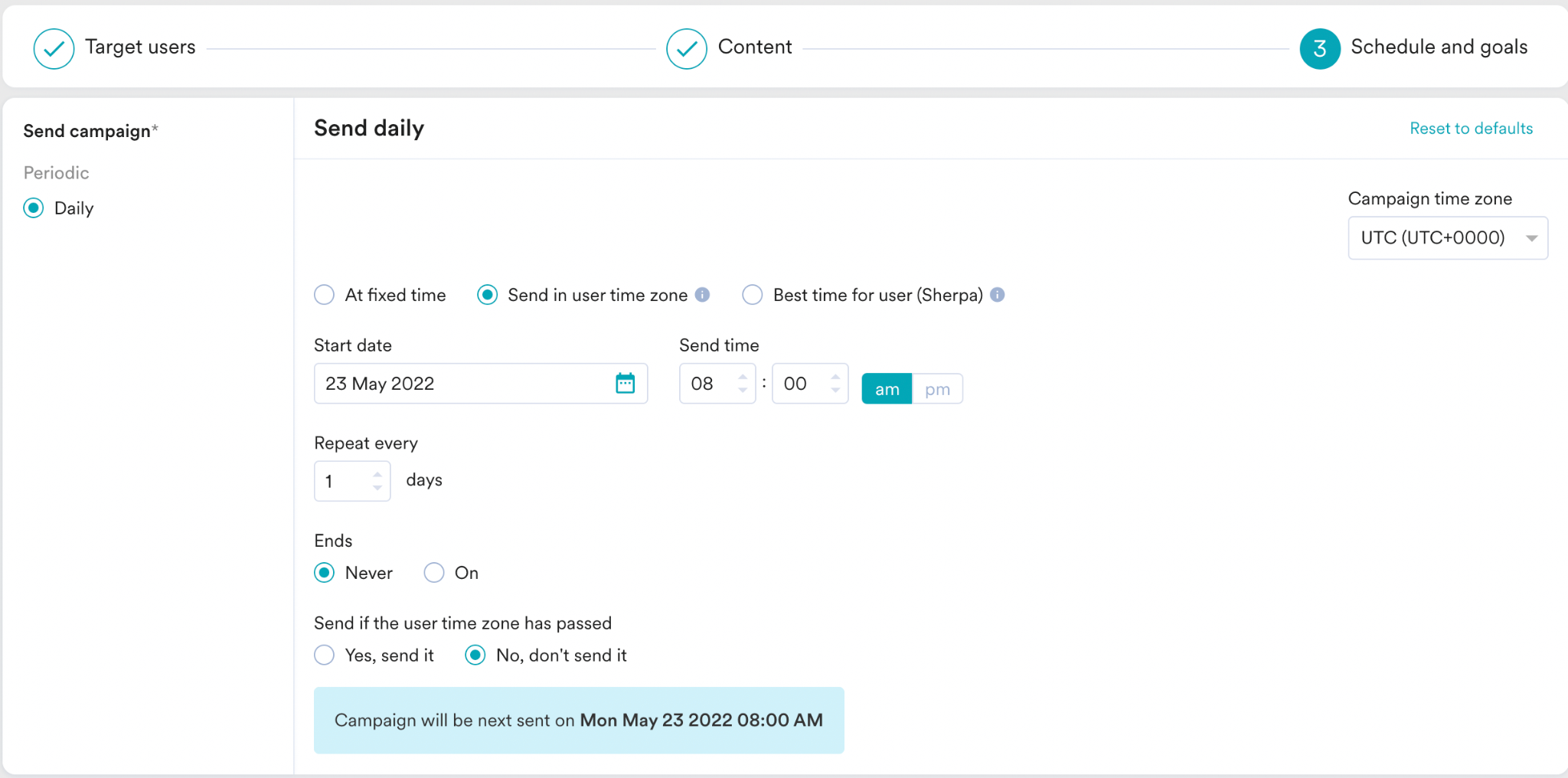Screen dimensions: 1568x778
Task: Select Yes, send it radio option
Action: tap(325, 655)
